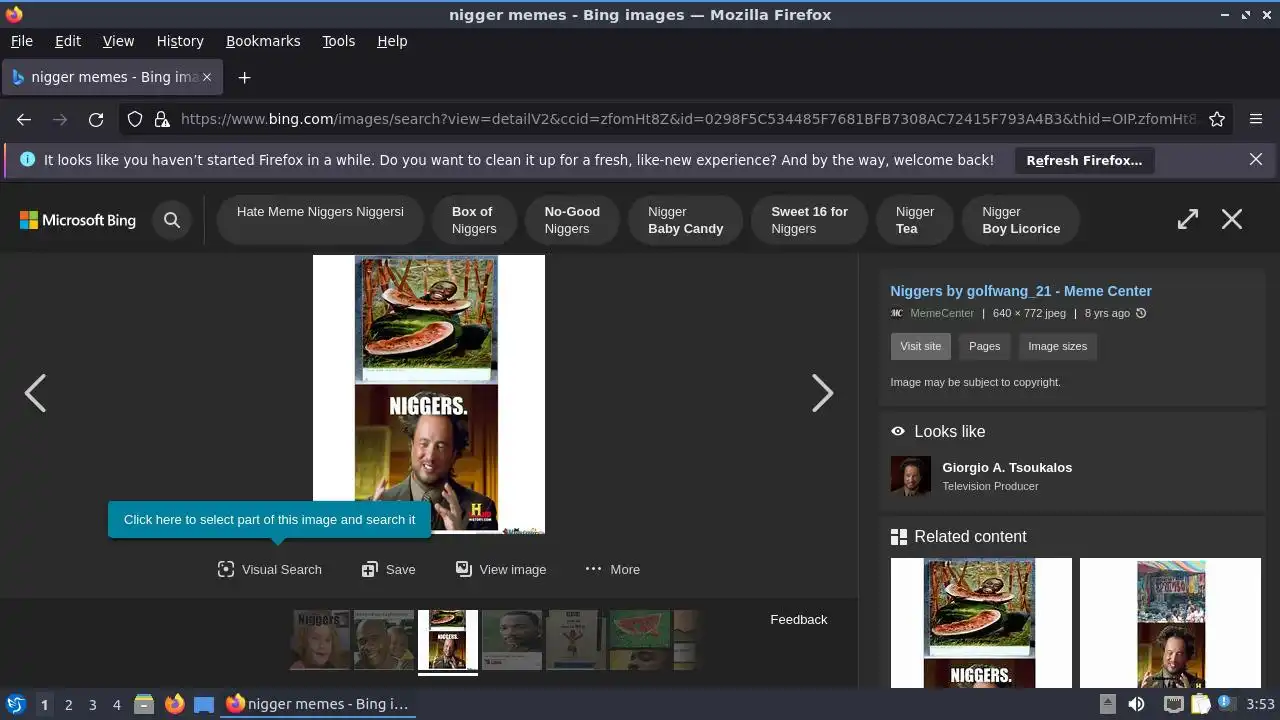Click the 3:53 taskbar clock
The width and height of the screenshot is (1280, 720).
click(x=1260, y=704)
